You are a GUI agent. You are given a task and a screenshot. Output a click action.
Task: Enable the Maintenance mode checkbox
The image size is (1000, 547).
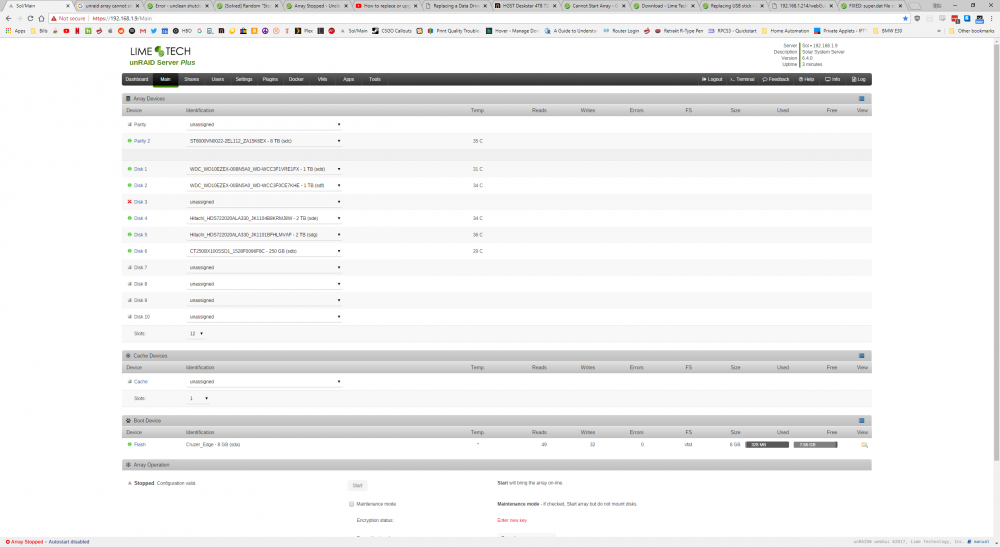click(x=351, y=504)
